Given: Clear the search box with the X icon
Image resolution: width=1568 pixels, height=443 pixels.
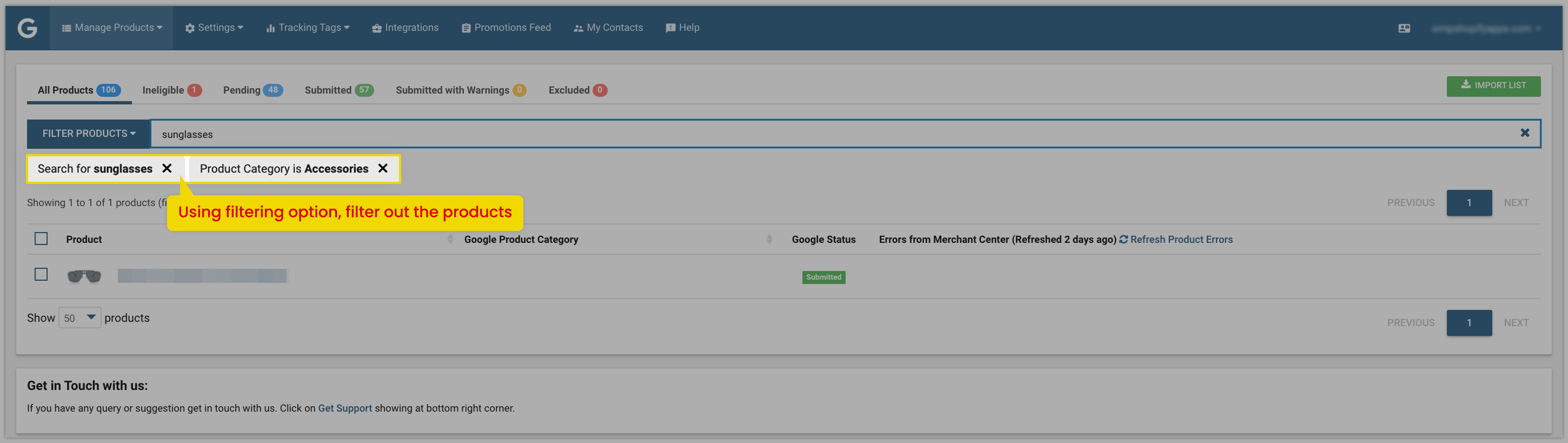Looking at the screenshot, I should tap(1525, 133).
